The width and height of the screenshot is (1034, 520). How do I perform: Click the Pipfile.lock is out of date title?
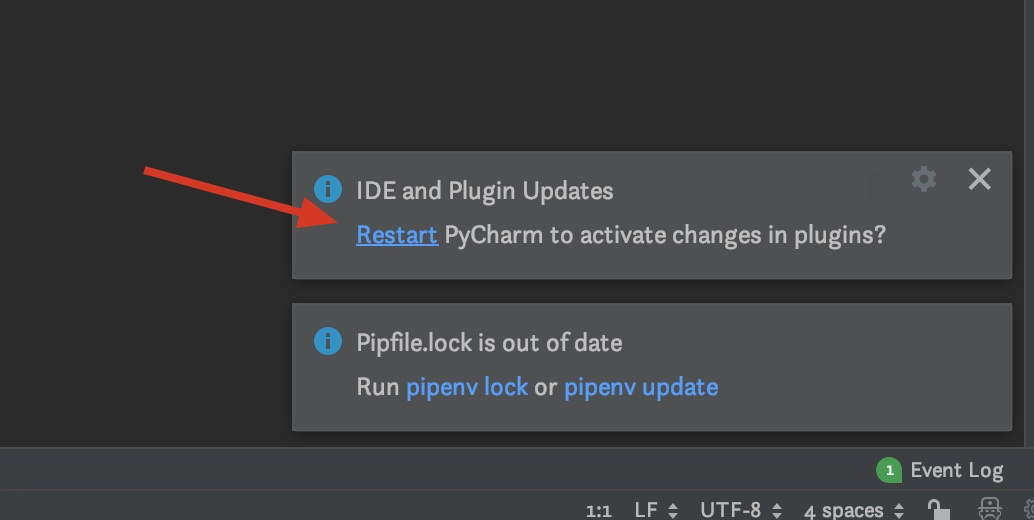pos(489,343)
